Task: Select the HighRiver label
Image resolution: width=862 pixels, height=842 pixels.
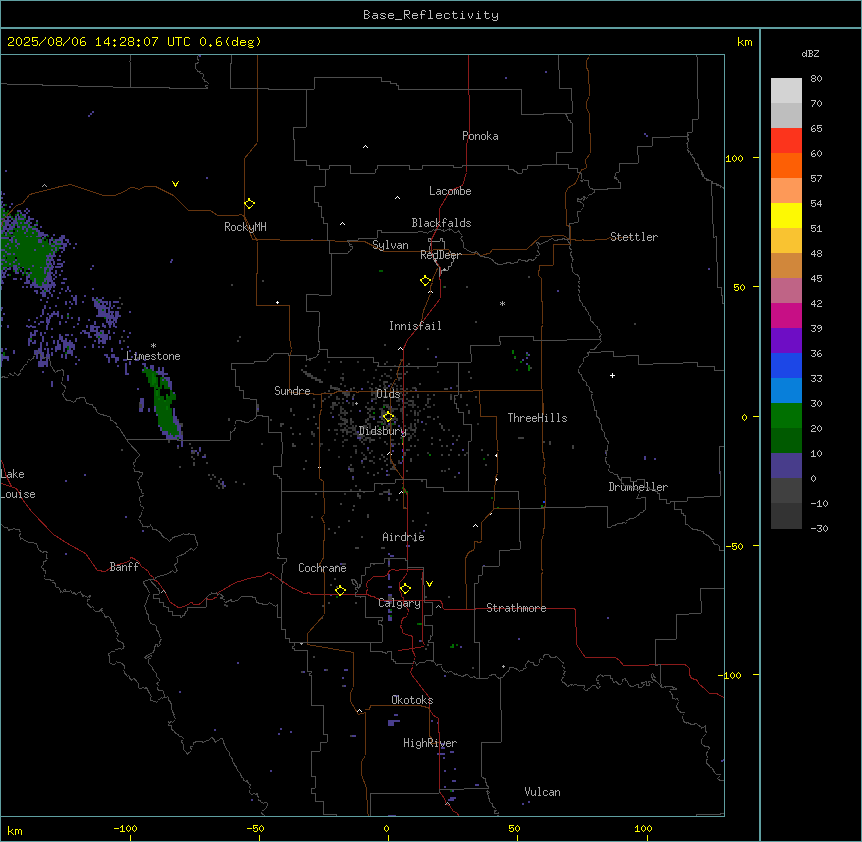Action: [x=430, y=743]
